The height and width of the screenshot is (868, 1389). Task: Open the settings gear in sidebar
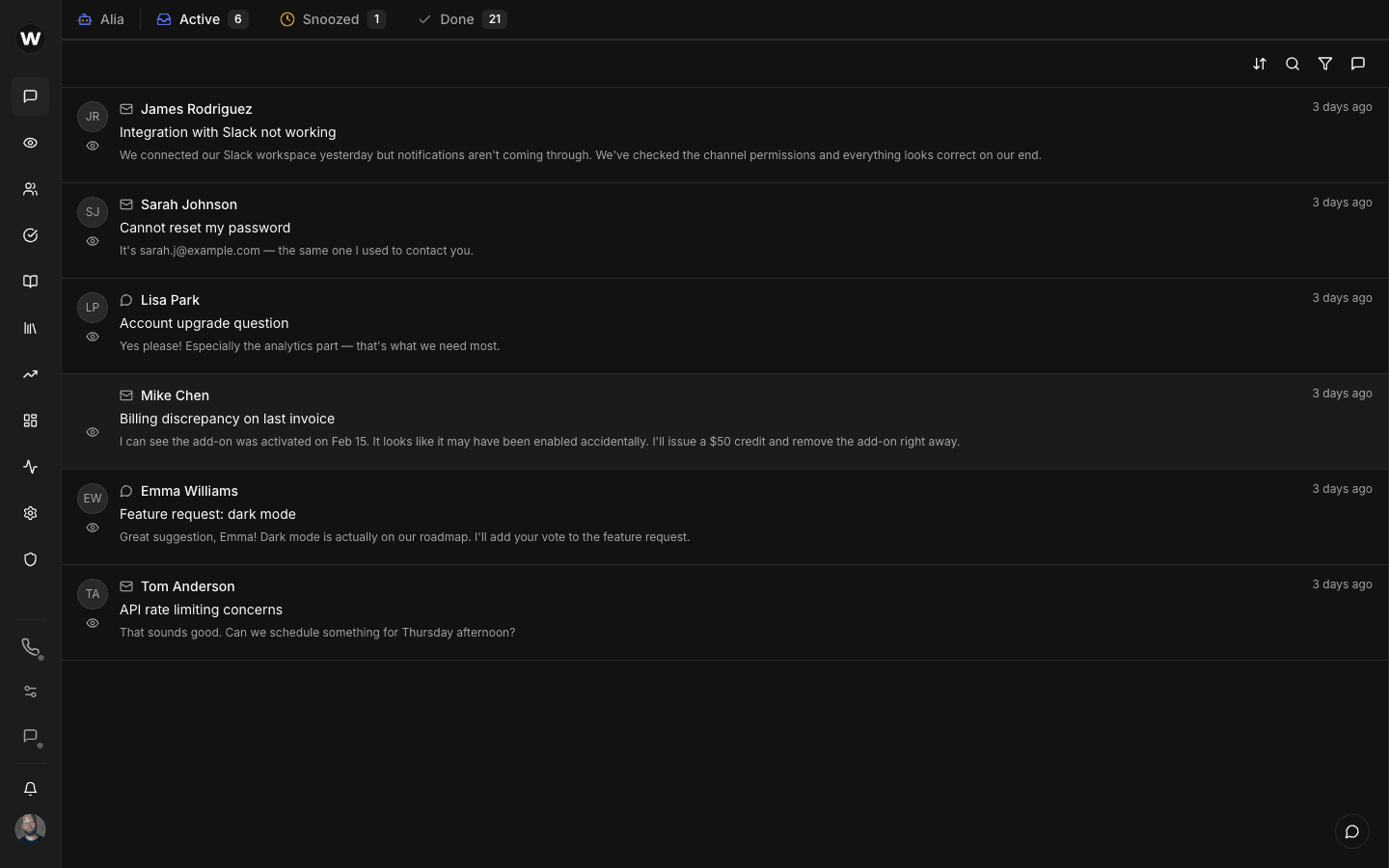pos(31,513)
